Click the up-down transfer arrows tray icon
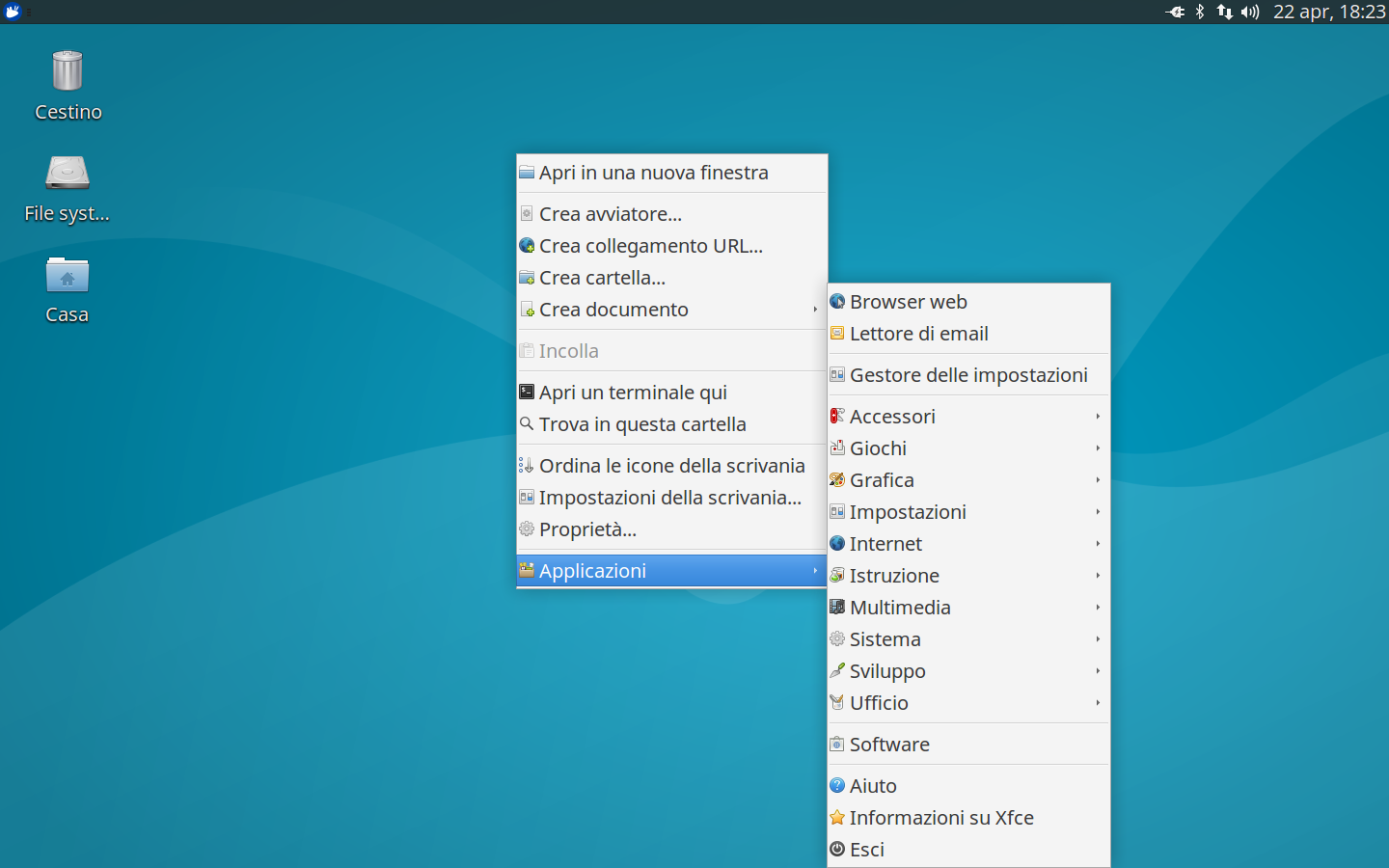The height and width of the screenshot is (868, 1389). [1224, 13]
